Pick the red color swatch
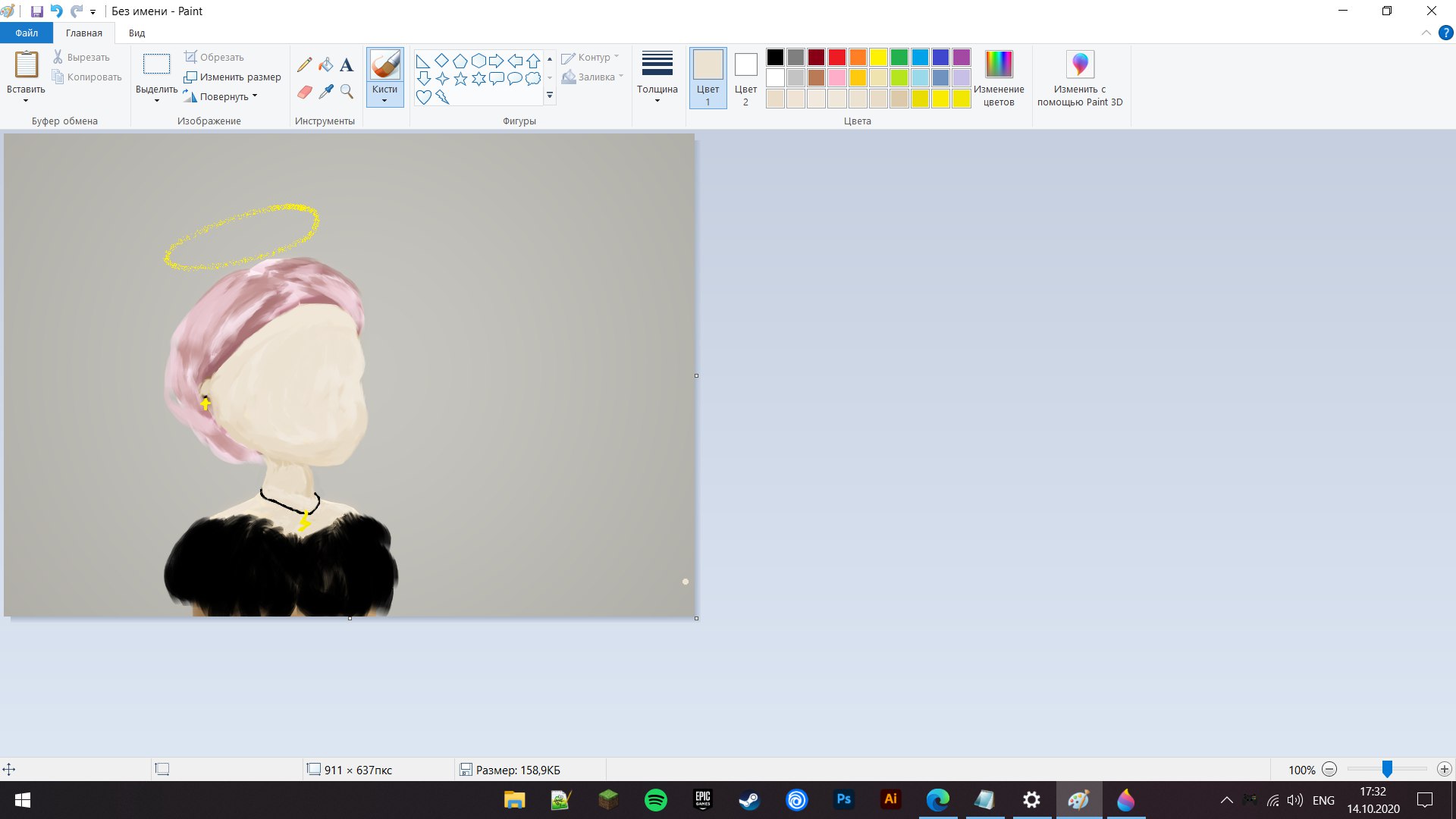Viewport: 1456px width, 819px height. [x=837, y=57]
